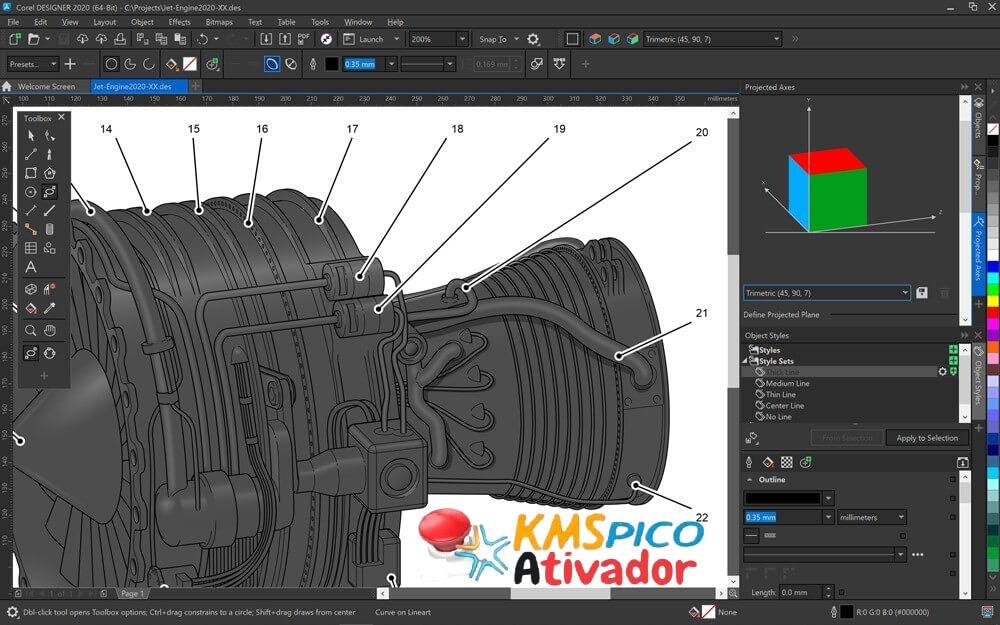Image resolution: width=1000 pixels, height=625 pixels.
Task: Toggle the checkbox next to line style dropdown
Action: coord(953,555)
